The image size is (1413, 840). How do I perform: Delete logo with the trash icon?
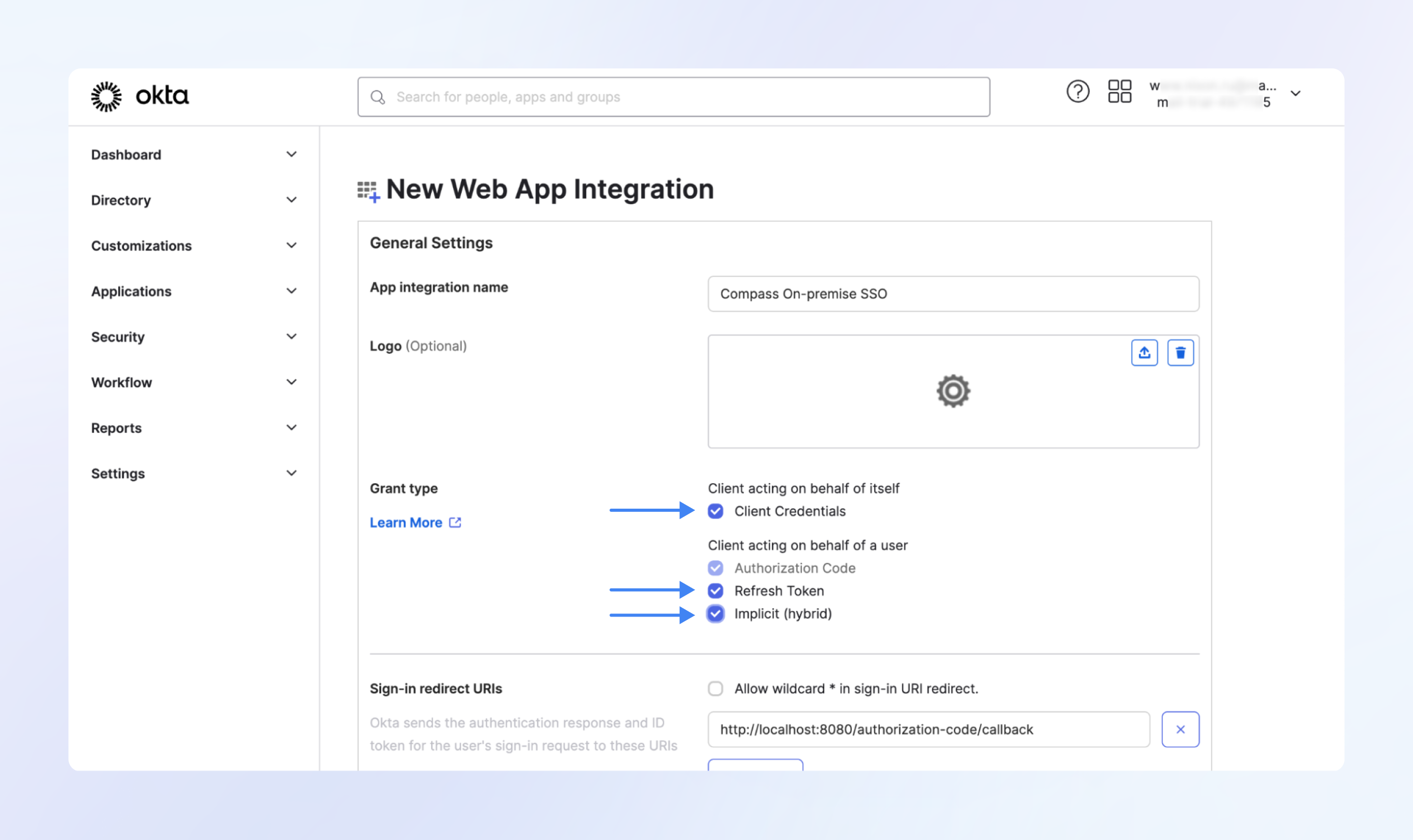click(x=1180, y=353)
